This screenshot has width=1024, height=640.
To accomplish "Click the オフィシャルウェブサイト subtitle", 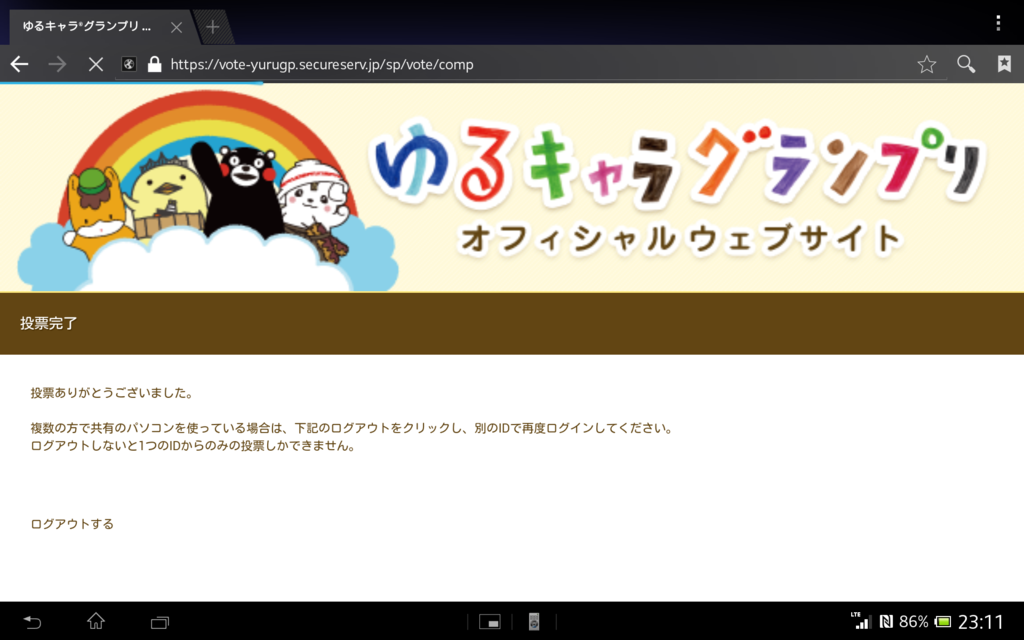I will [681, 238].
